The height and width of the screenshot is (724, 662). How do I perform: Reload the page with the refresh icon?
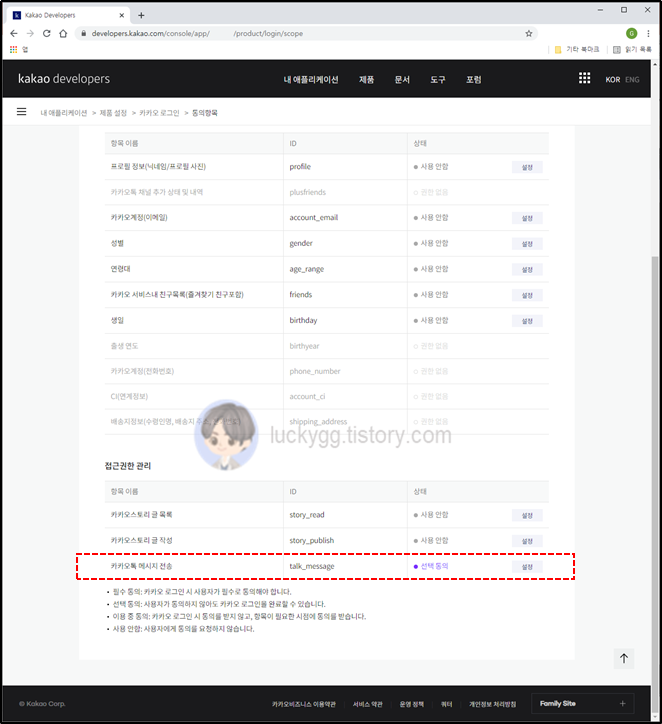click(47, 33)
